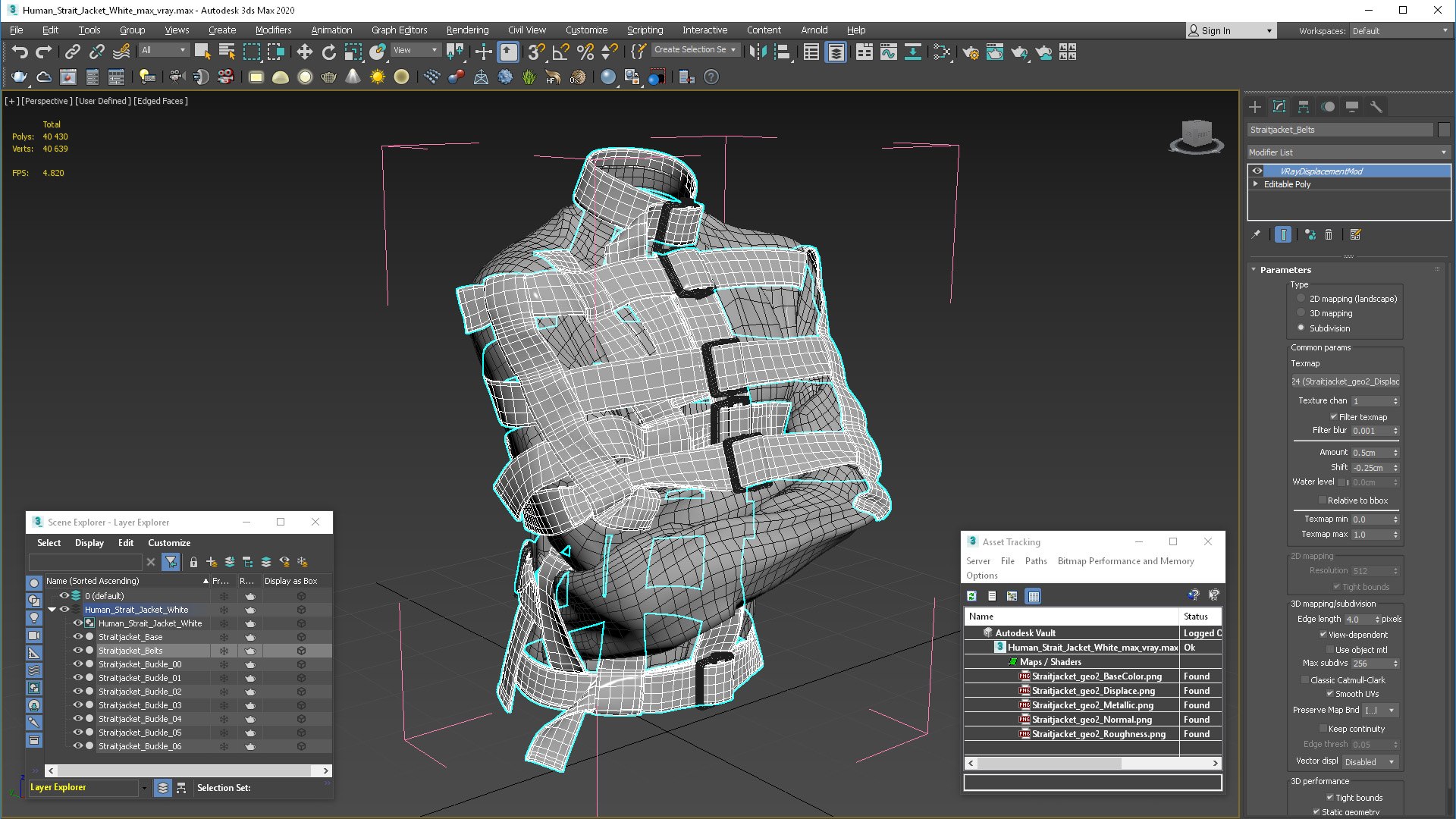This screenshot has width=1456, height=819.
Task: Enable the Relative to bbox checkbox
Action: pyautogui.click(x=1323, y=500)
